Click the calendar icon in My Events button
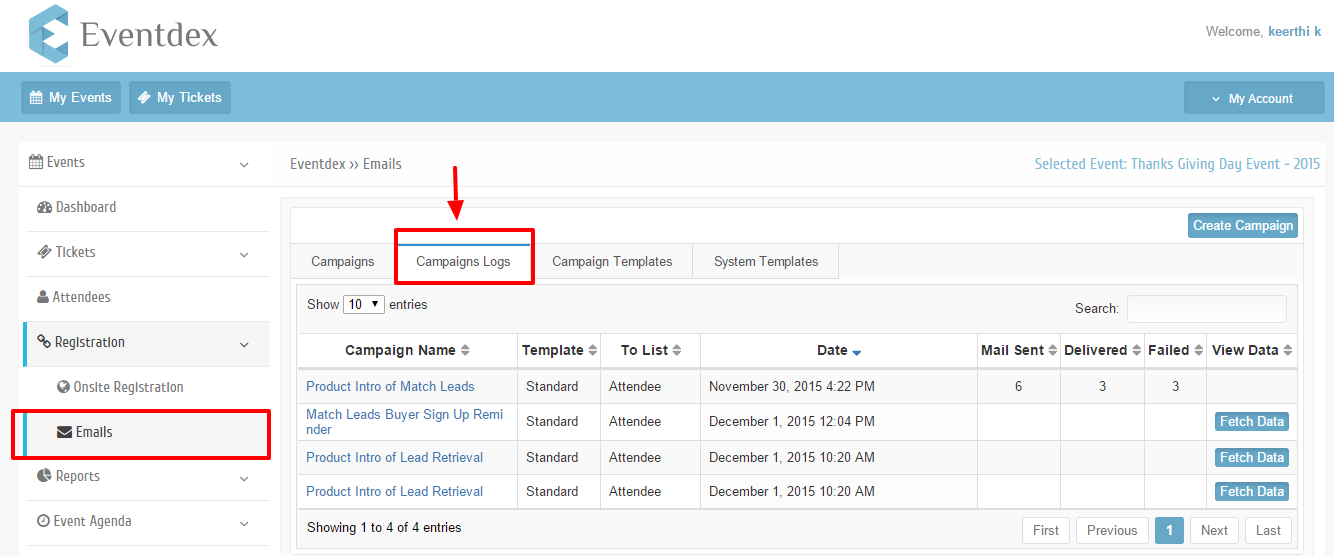 [x=36, y=98]
